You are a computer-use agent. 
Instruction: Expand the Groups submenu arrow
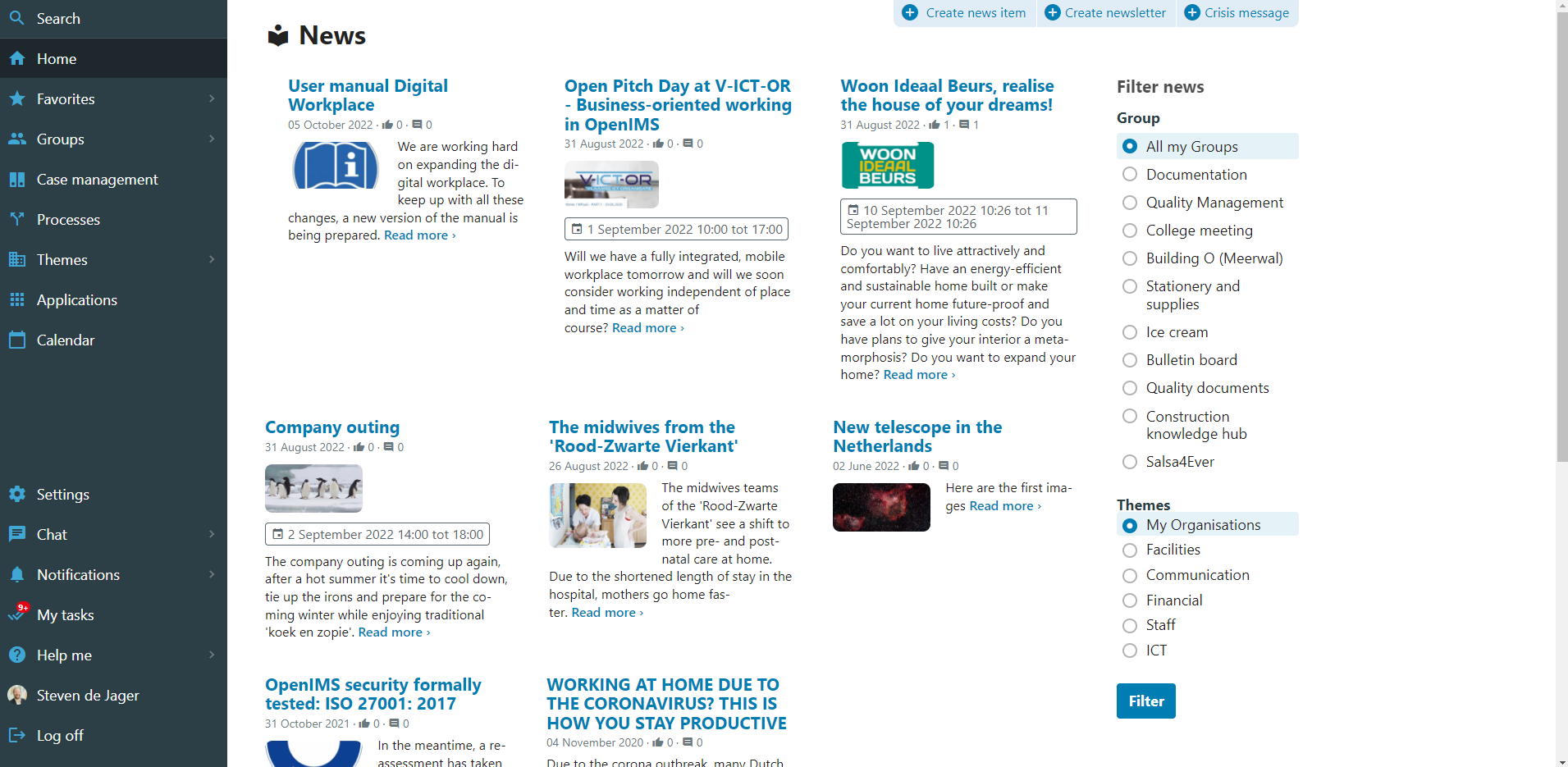pyautogui.click(x=212, y=139)
